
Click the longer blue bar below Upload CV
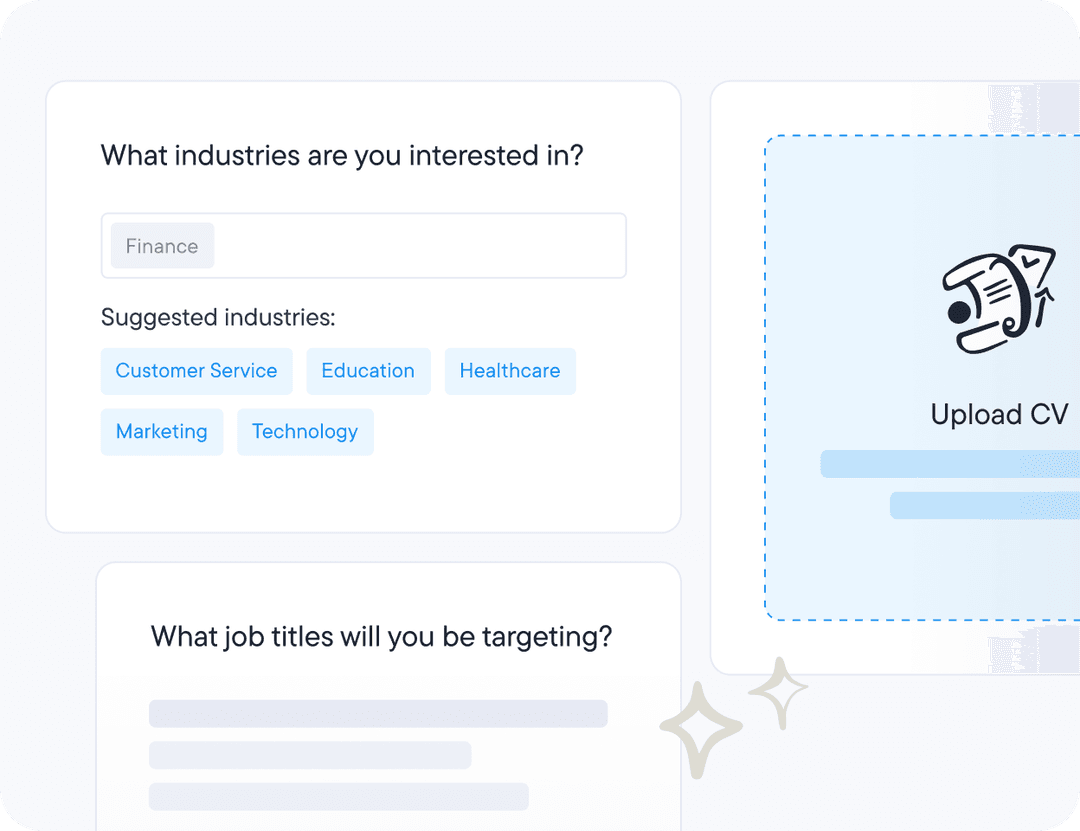coord(950,464)
